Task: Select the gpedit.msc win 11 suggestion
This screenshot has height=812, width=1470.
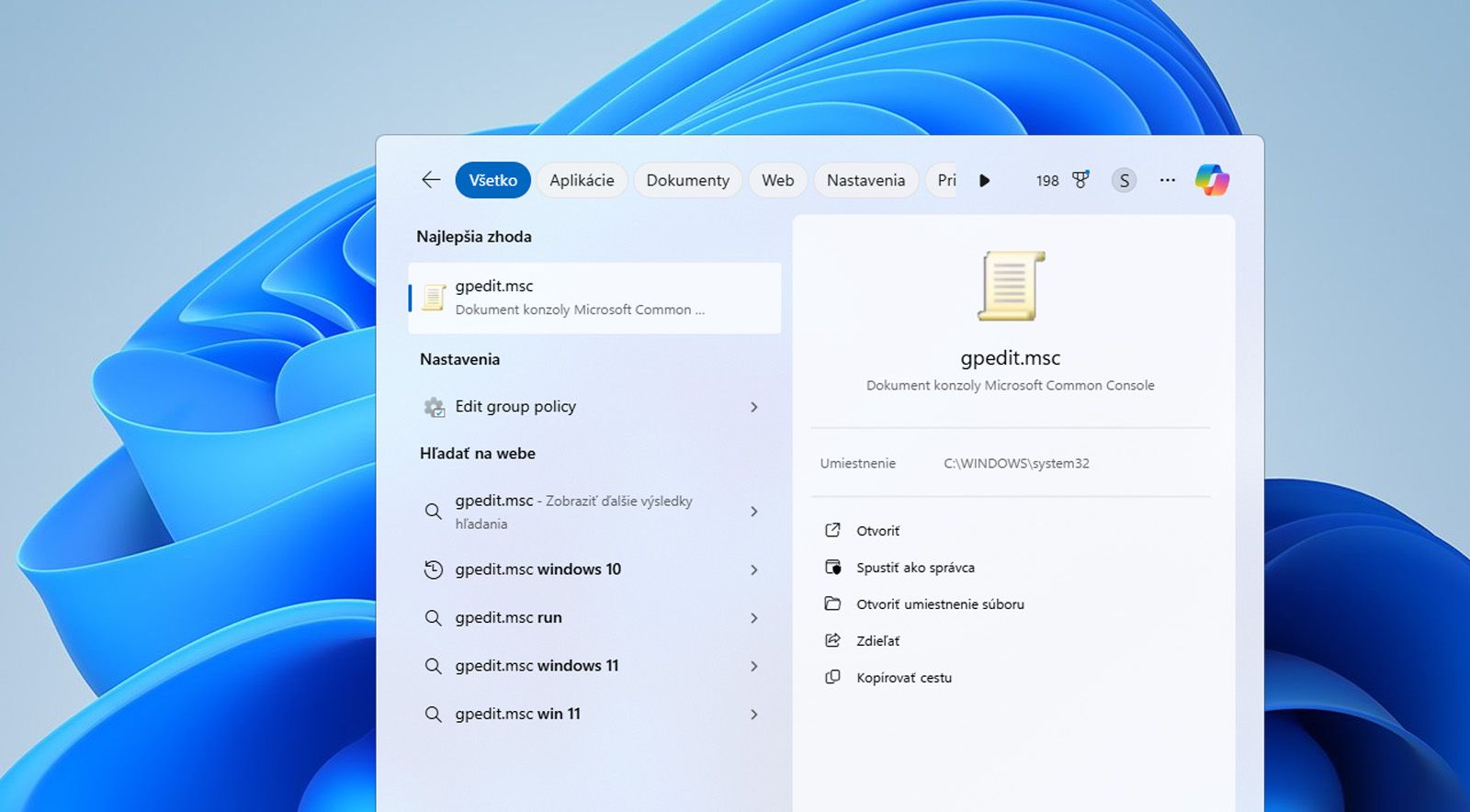Action: 594,714
